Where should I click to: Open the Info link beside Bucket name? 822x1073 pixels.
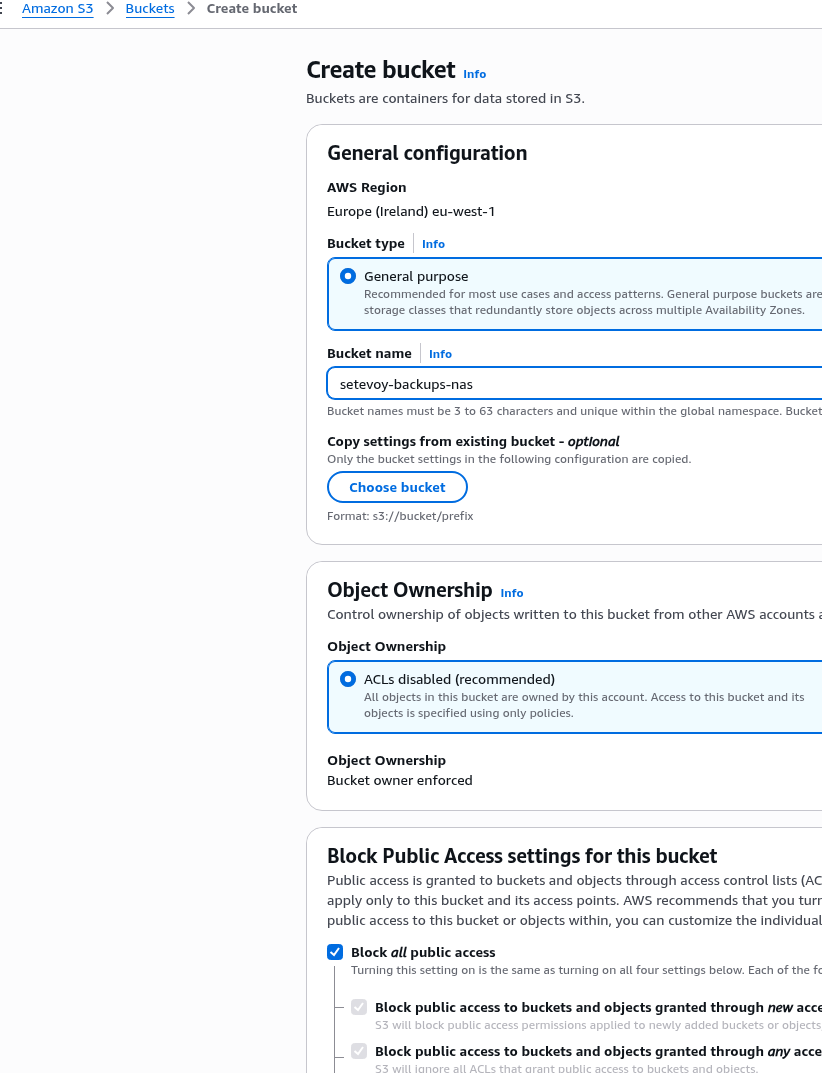[440, 354]
